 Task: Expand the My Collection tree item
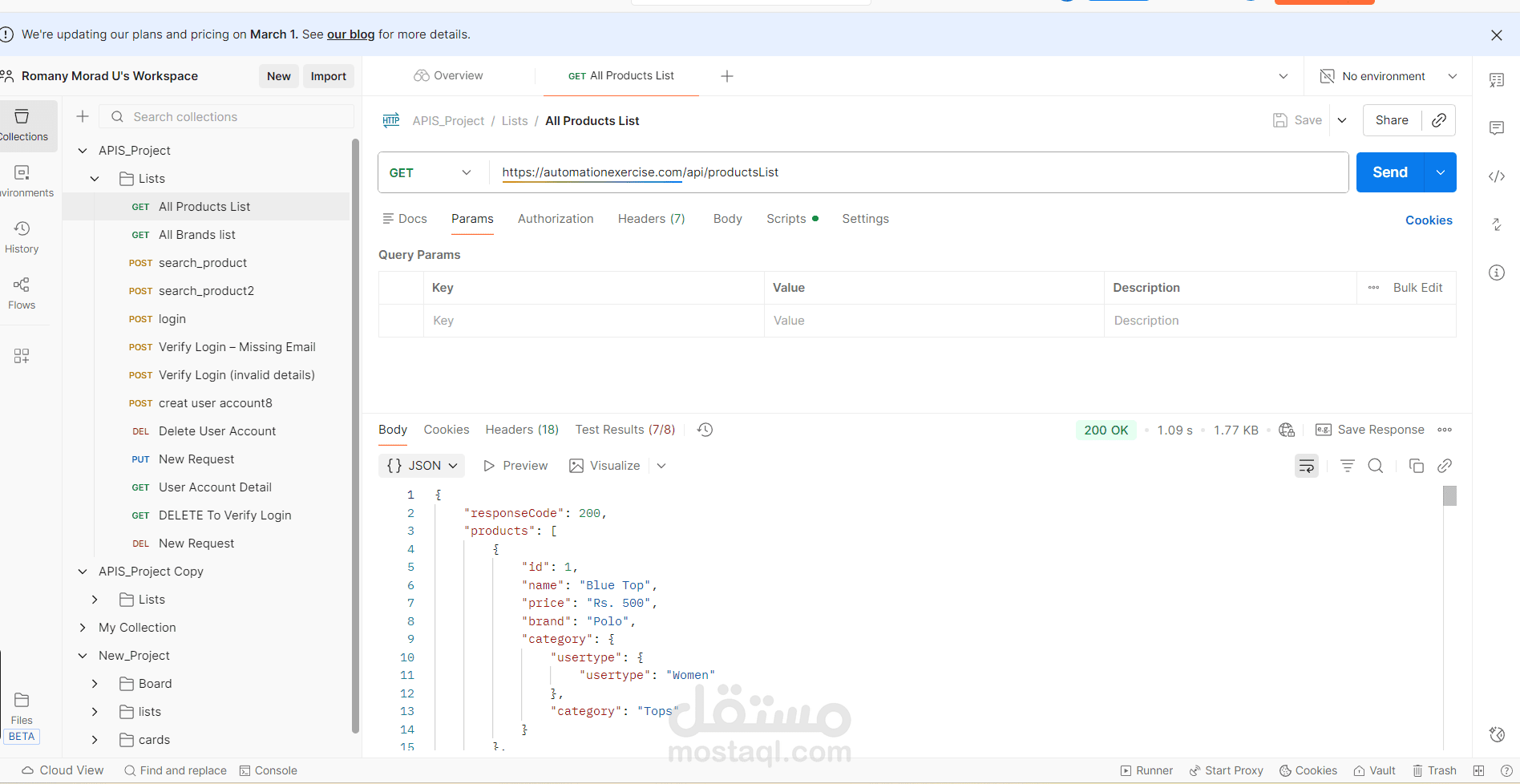83,628
